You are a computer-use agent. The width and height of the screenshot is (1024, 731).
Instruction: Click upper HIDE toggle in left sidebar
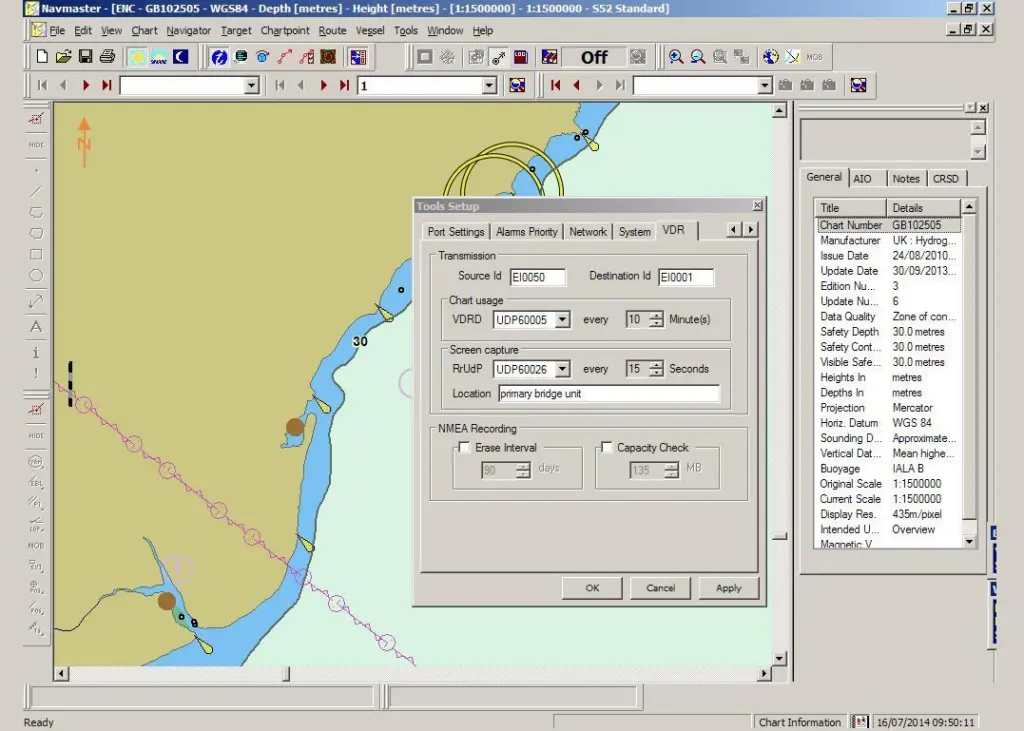tap(36, 145)
